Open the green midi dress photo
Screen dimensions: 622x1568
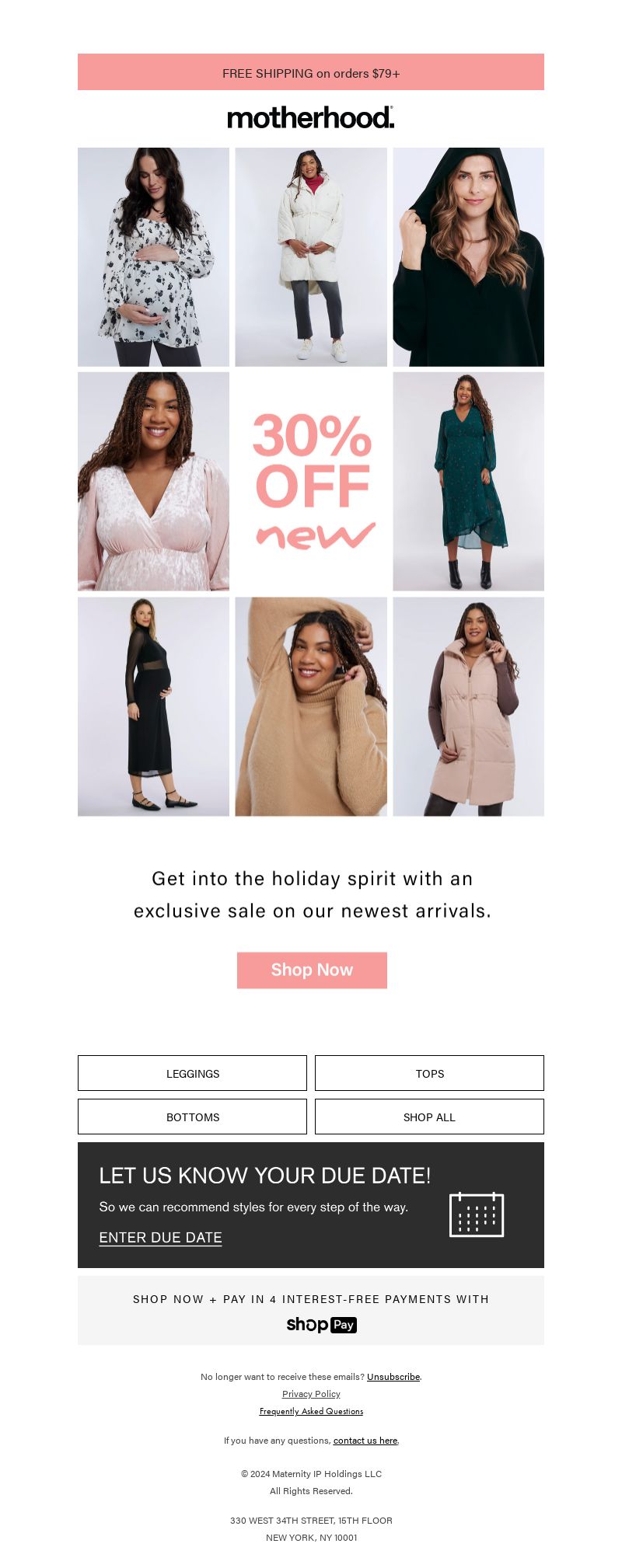(x=468, y=481)
